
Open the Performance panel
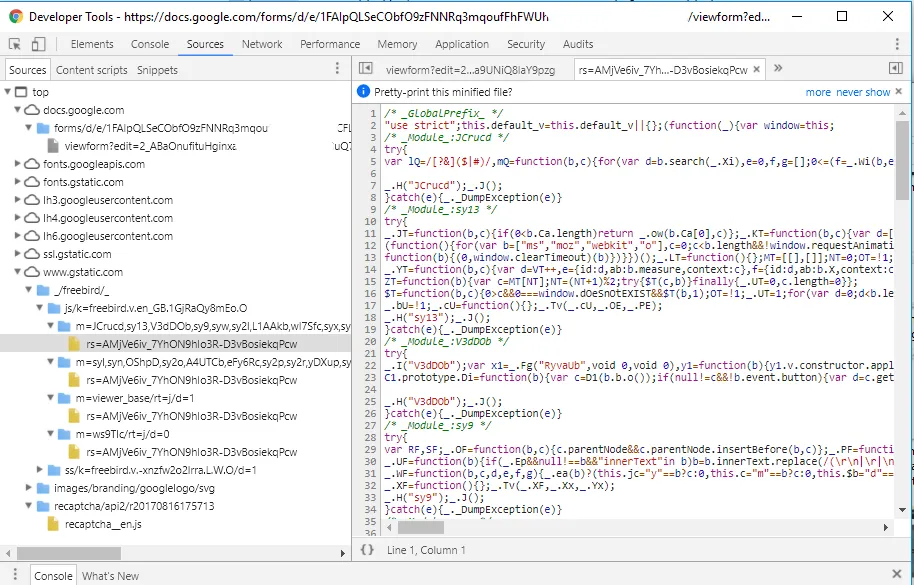330,44
